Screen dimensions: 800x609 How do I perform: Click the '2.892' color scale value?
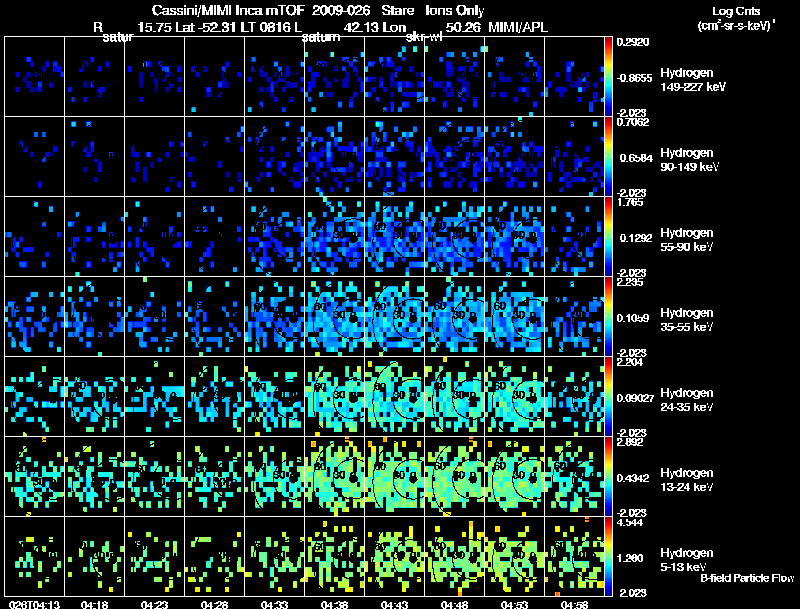tap(630, 442)
